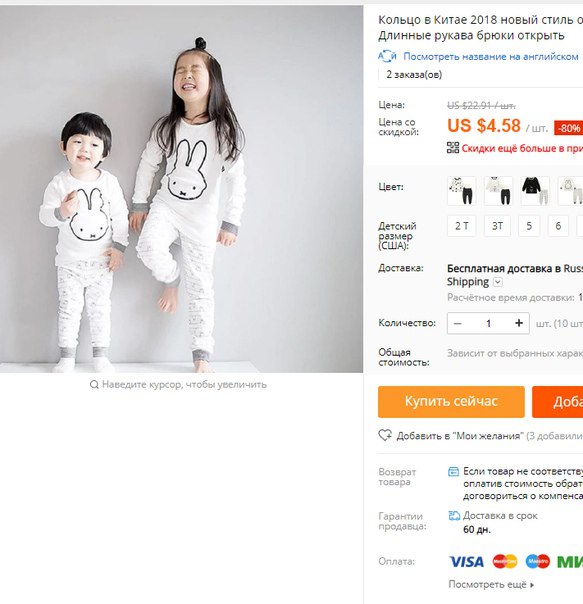
Task: Click the return policy icon
Action: (454, 471)
